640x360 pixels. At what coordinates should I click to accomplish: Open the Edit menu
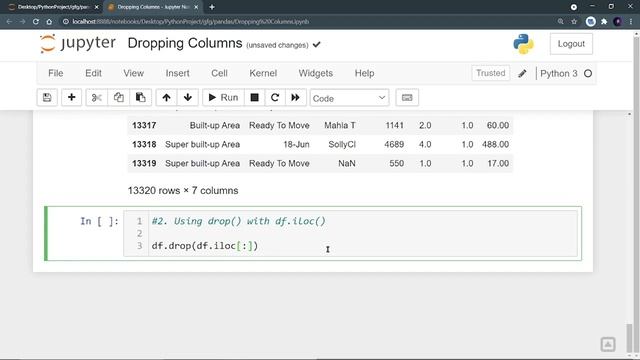click(93, 73)
